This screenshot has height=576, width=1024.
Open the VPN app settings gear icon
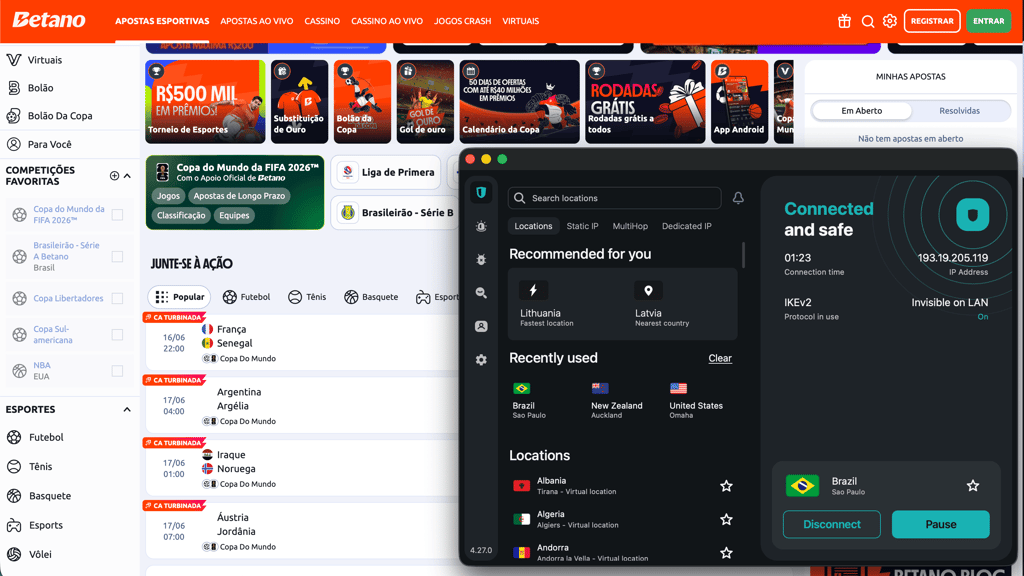[481, 360]
